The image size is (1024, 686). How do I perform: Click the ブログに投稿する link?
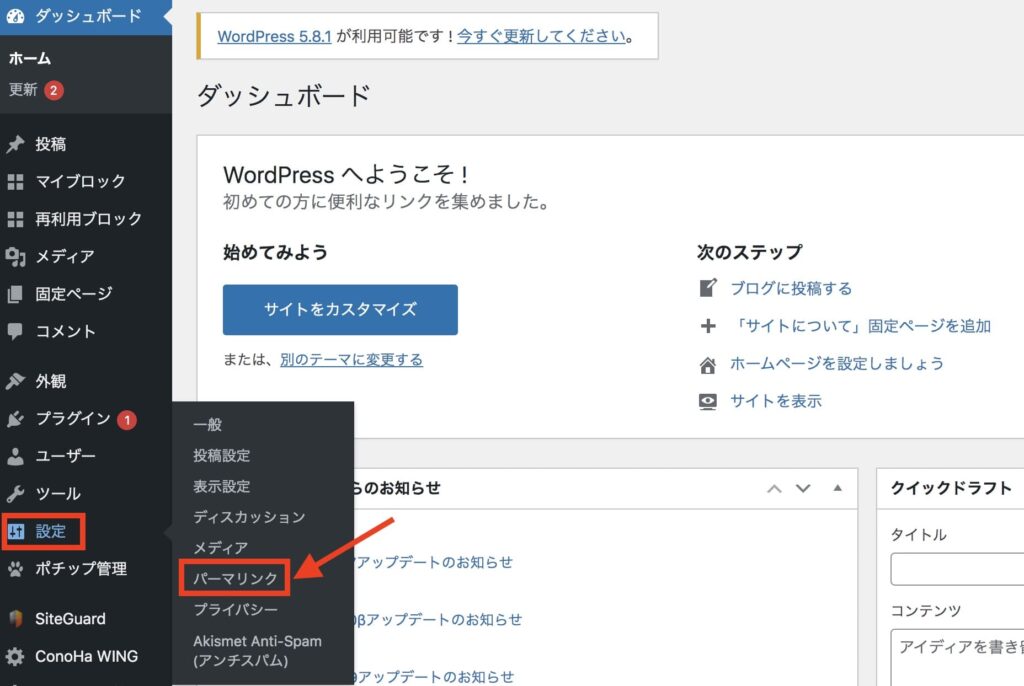pyautogui.click(x=791, y=288)
